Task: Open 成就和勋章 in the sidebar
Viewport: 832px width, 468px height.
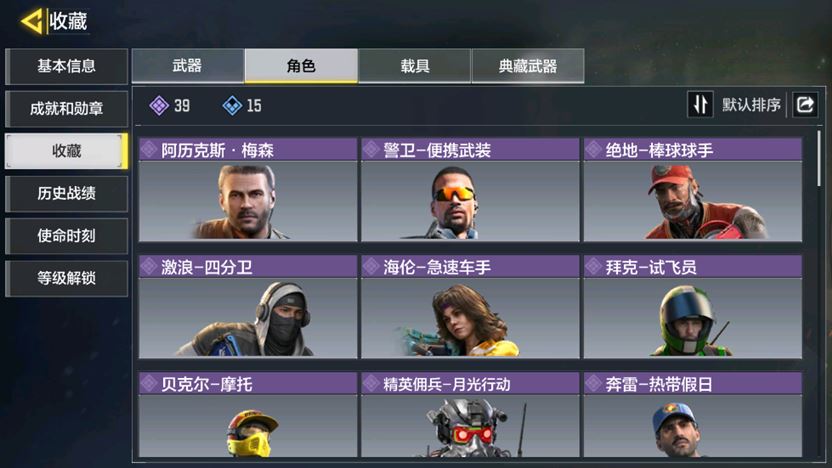Action: [x=66, y=109]
